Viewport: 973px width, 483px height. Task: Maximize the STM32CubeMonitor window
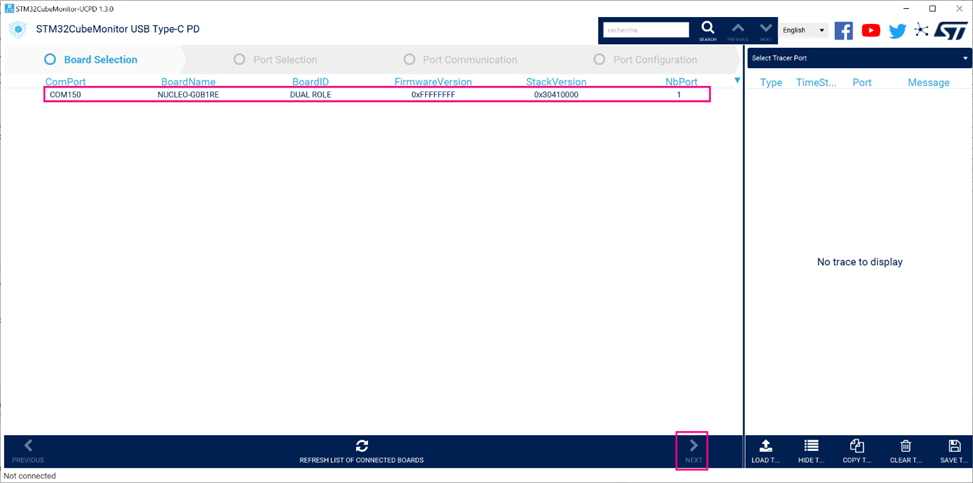coord(932,9)
